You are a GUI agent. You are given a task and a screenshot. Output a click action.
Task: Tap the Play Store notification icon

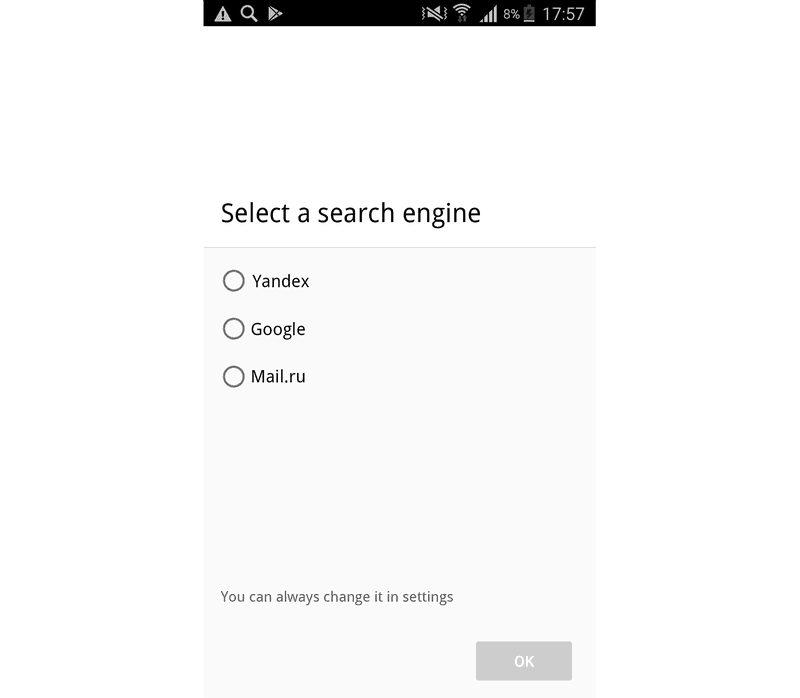pos(274,13)
